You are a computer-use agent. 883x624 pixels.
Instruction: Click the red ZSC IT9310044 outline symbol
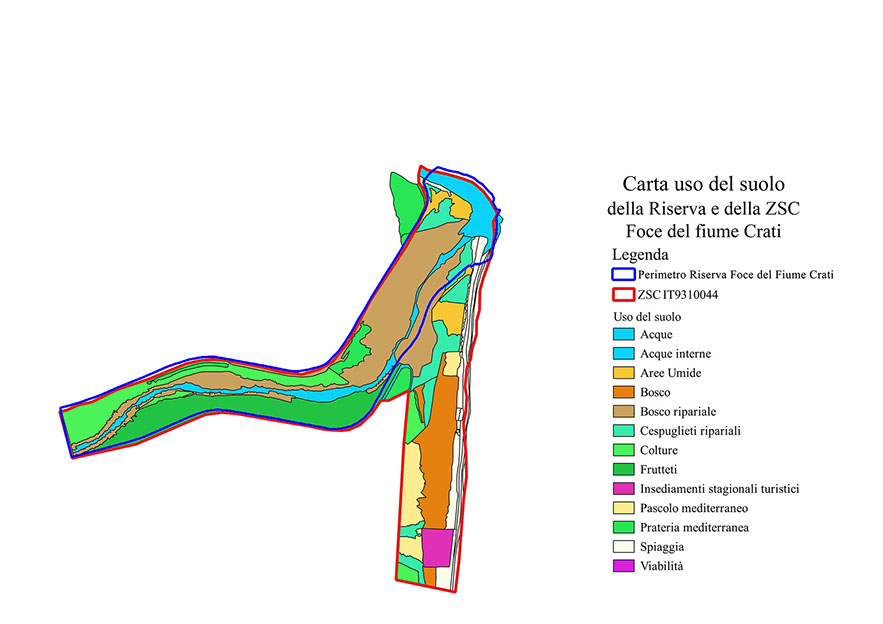point(623,295)
